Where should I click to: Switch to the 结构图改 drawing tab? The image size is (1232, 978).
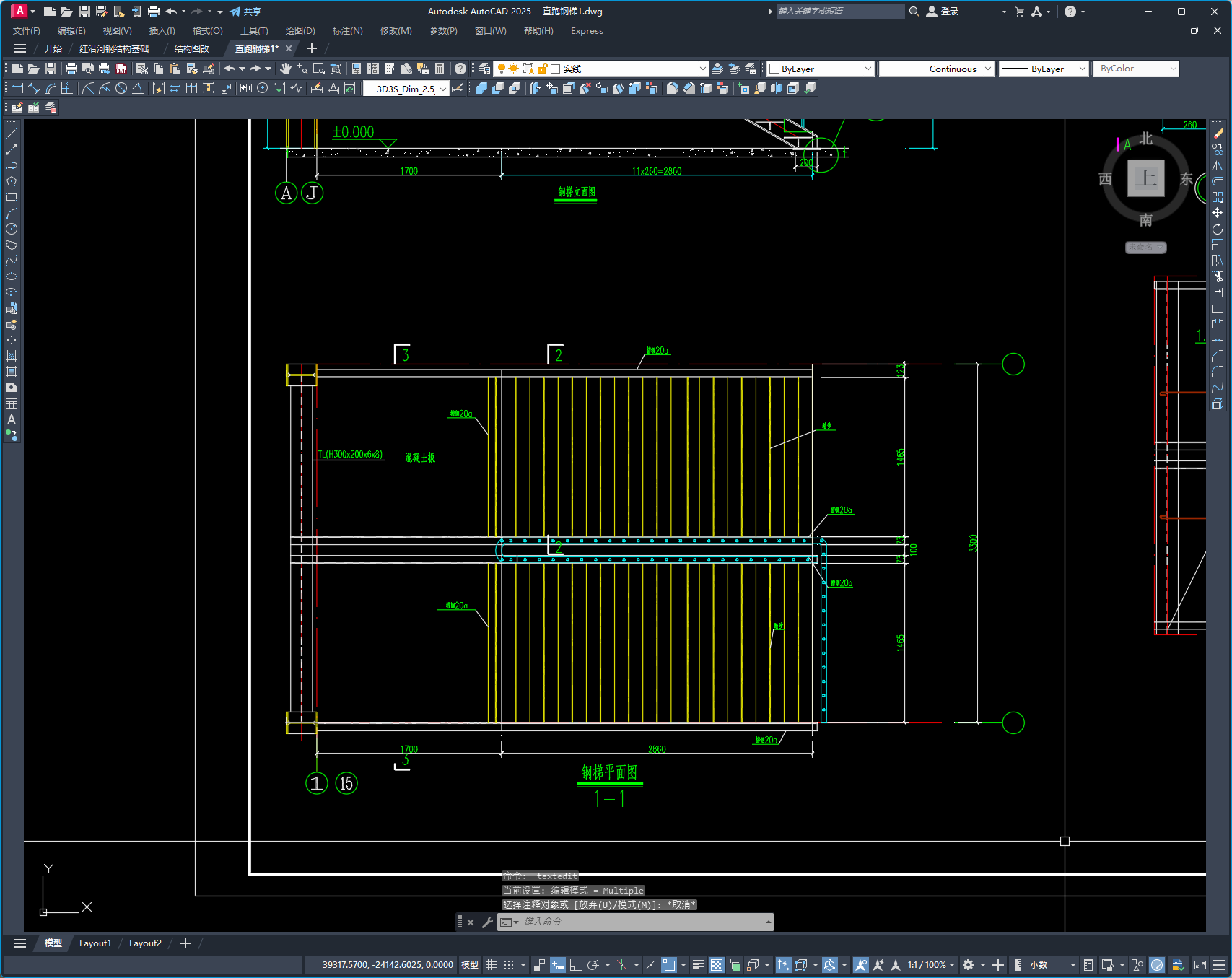(192, 48)
